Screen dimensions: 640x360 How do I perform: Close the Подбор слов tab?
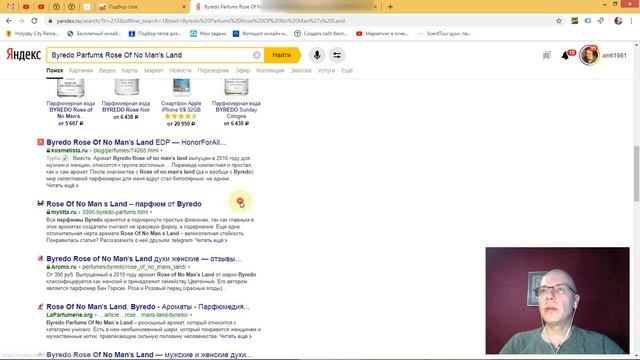point(184,7)
